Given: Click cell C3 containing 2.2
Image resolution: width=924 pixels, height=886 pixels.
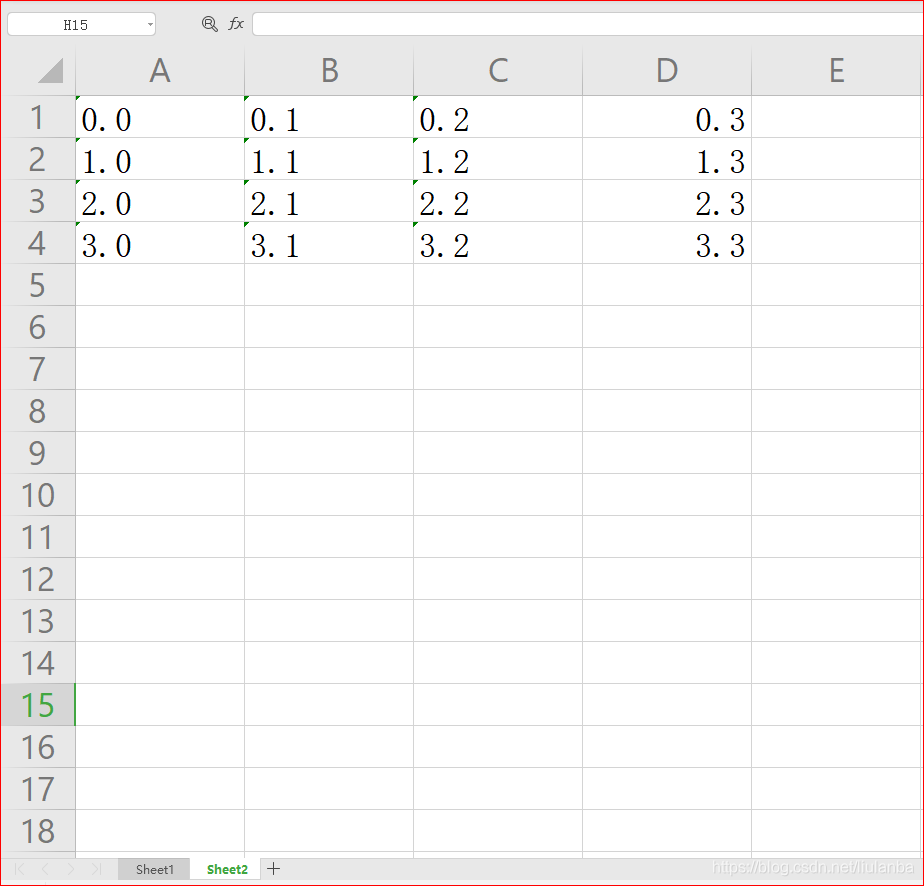Looking at the screenshot, I should [x=498, y=201].
